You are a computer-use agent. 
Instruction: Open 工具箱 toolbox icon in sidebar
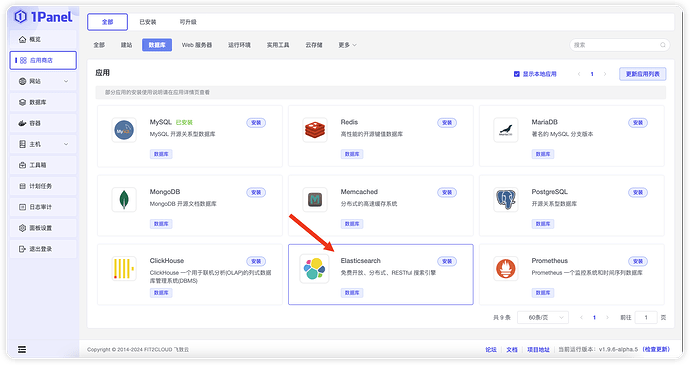pyautogui.click(x=22, y=165)
